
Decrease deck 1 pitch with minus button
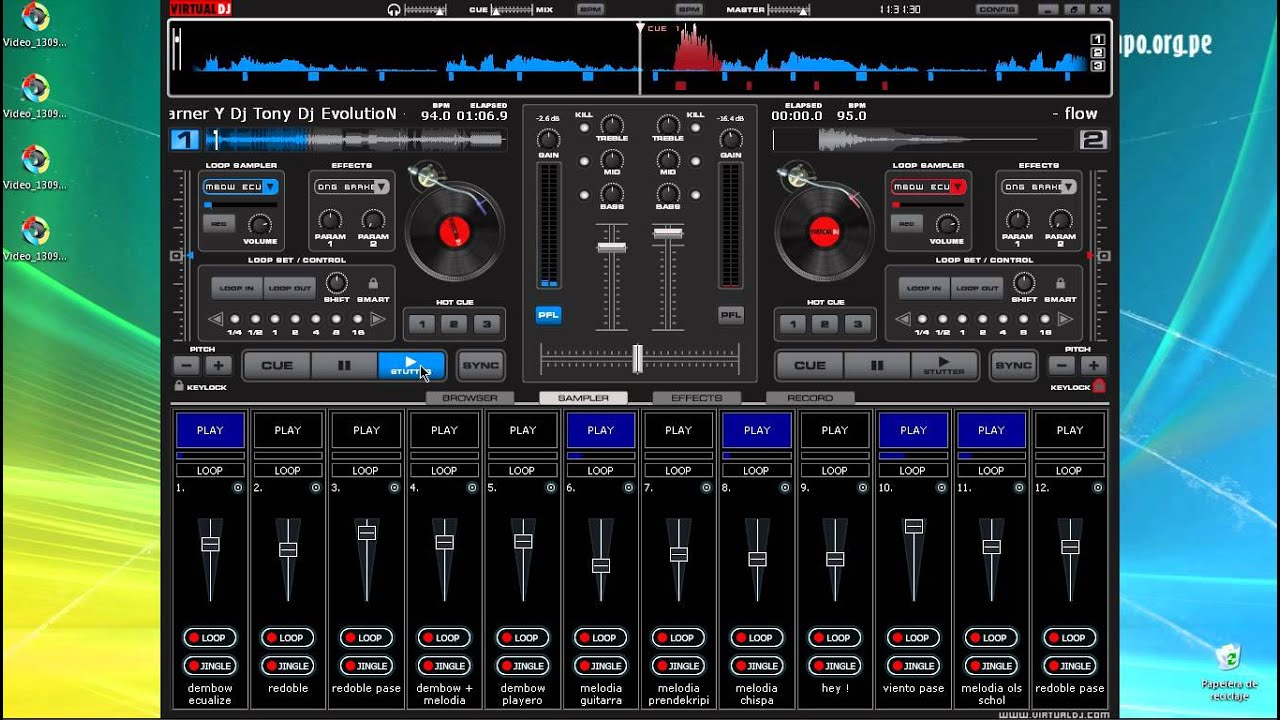tap(184, 366)
